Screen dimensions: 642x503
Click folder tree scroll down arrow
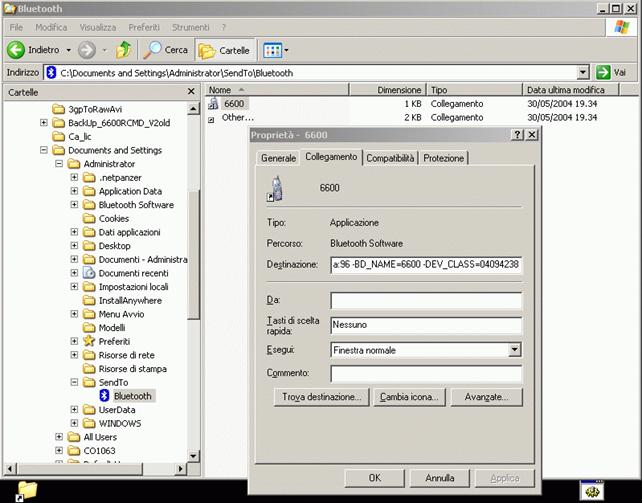[193, 456]
